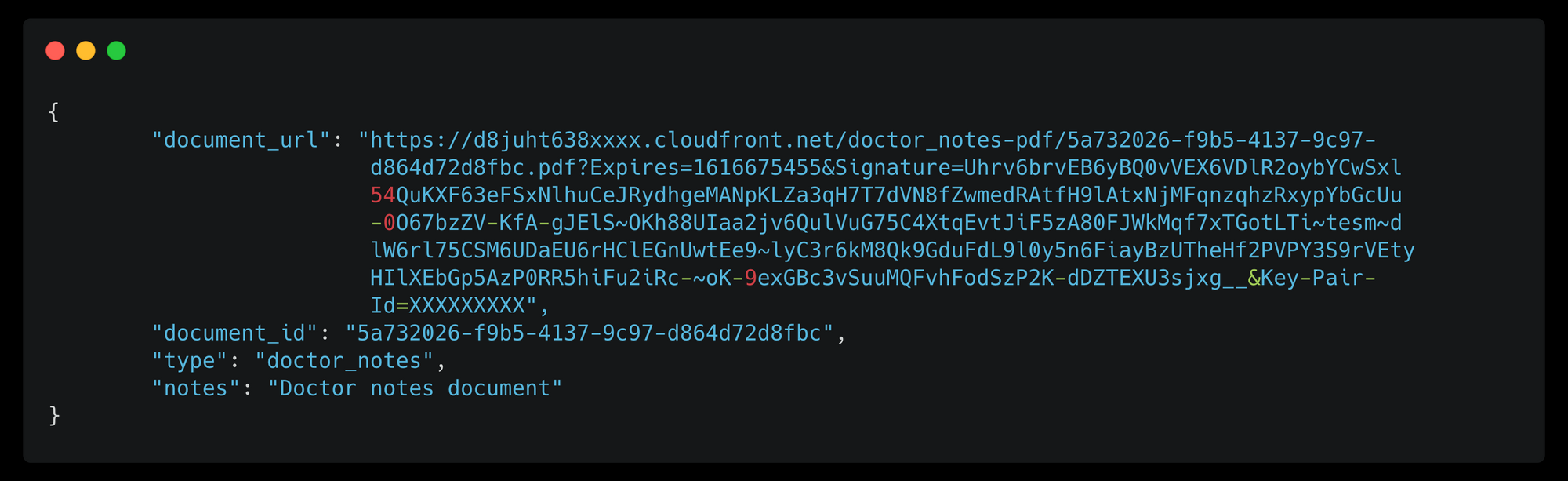Viewport: 1568px width, 481px height.
Task: Click the "notes" key
Action: [x=195, y=388]
